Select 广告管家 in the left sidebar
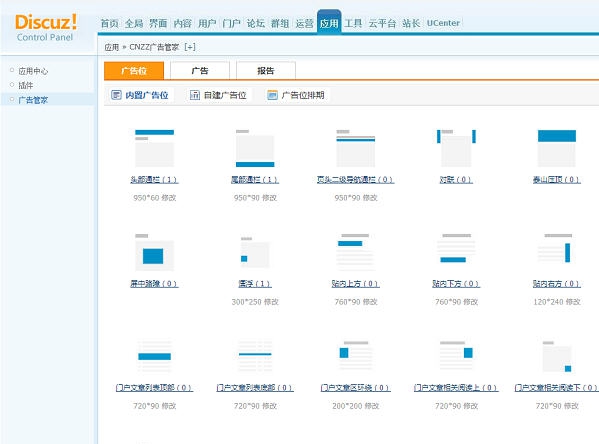 point(33,100)
